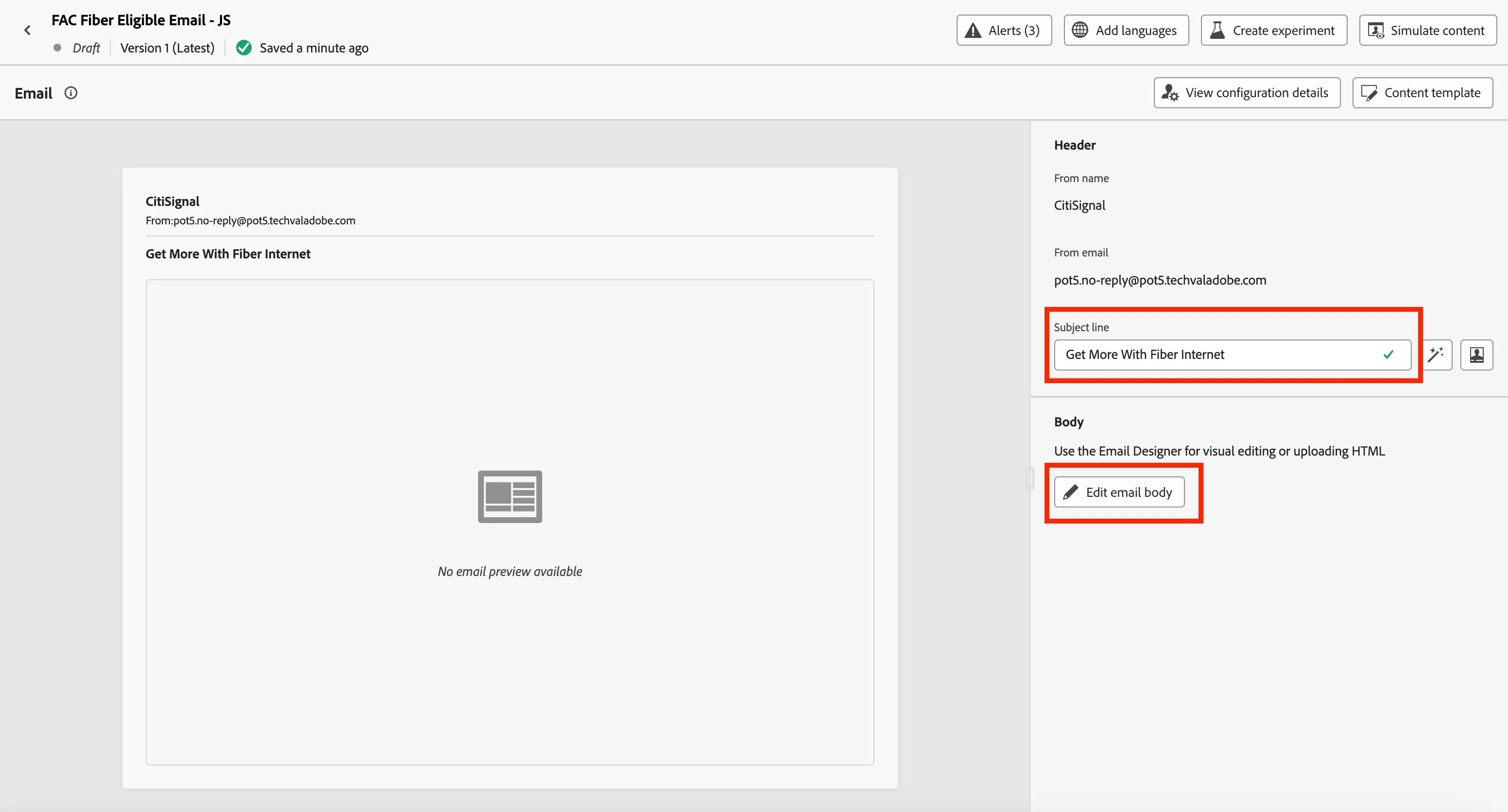The image size is (1508, 812).
Task: Launch Simulate content
Action: coord(1428,31)
